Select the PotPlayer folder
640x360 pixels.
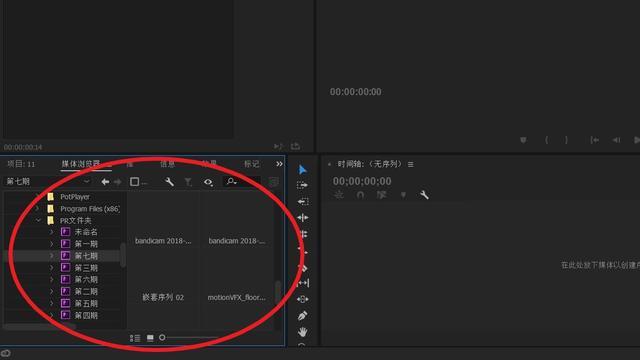pos(75,197)
